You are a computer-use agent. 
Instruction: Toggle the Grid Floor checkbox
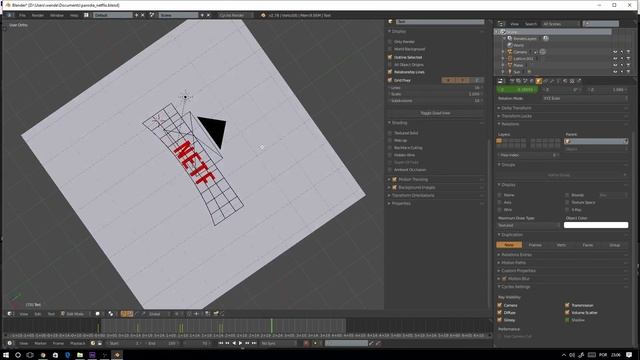[x=390, y=80]
